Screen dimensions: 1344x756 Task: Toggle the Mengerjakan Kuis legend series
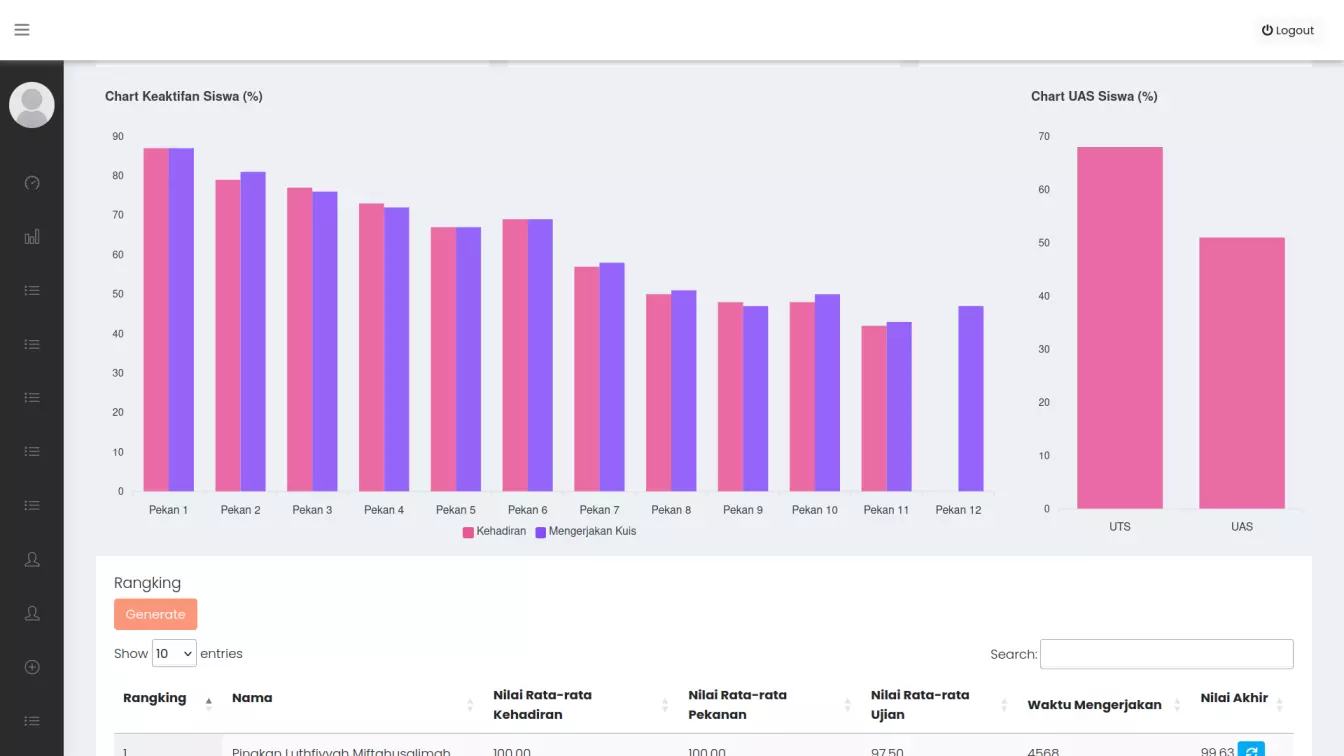point(585,532)
